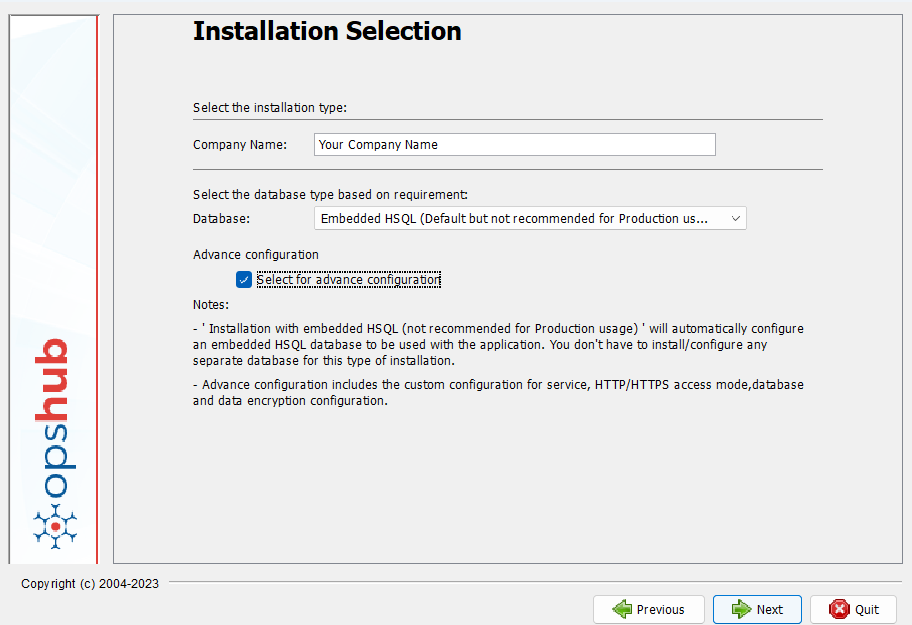Uncheck the advance configuration checkbox
This screenshot has height=625, width=912.
click(244, 280)
